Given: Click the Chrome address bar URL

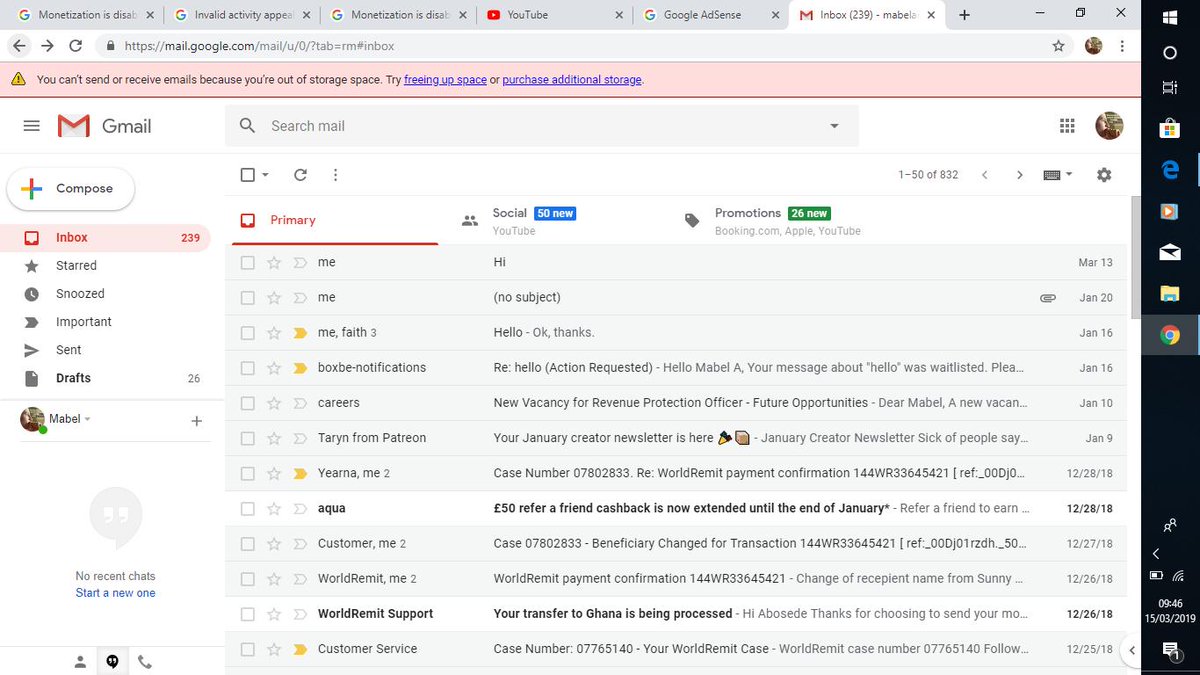Looking at the screenshot, I should point(259,46).
